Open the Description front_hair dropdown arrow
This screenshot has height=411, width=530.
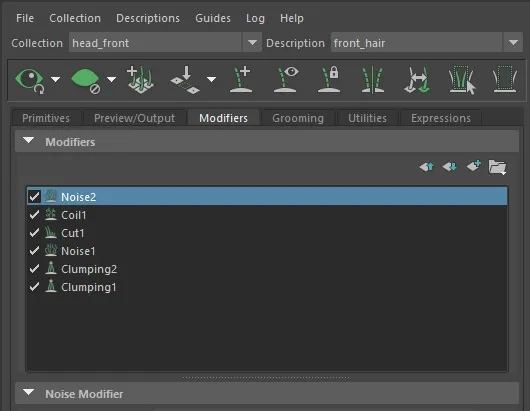[x=513, y=43]
